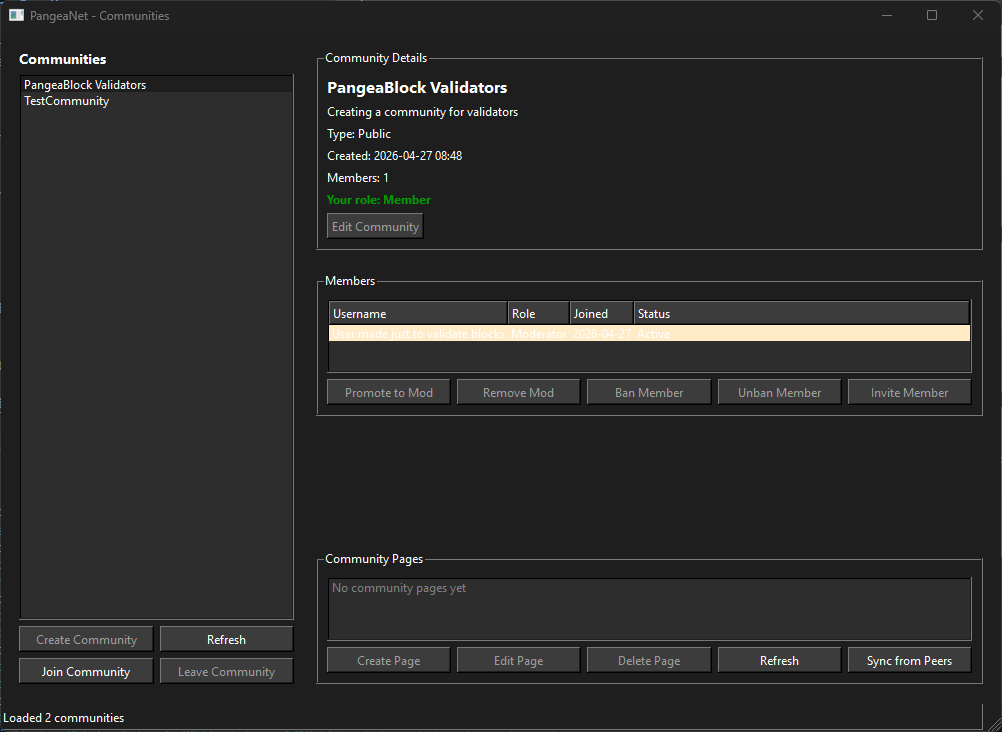Click Promote to Mod button
The width and height of the screenshot is (1002, 732).
(x=389, y=393)
